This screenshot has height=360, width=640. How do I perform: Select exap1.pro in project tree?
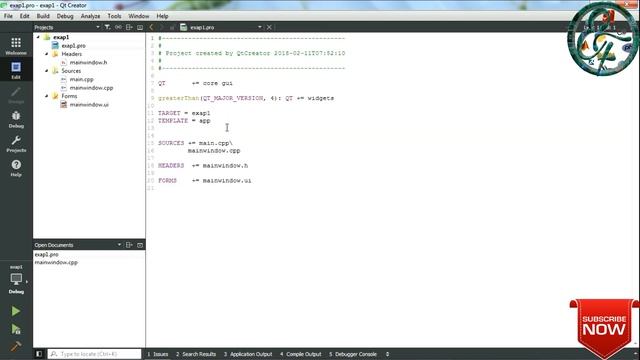pyautogui.click(x=73, y=46)
